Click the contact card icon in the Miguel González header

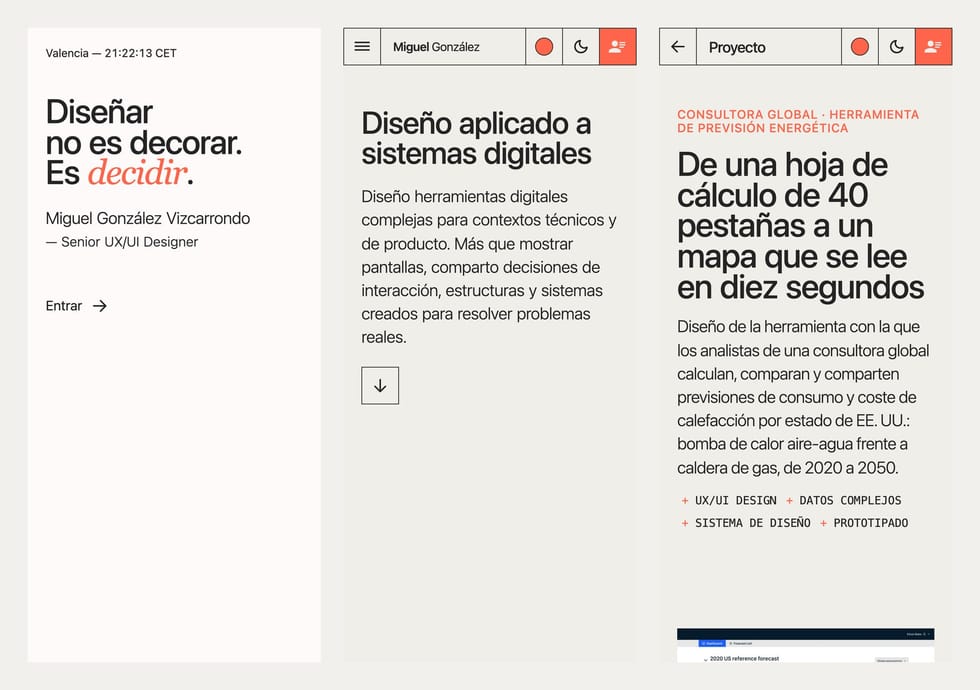(x=618, y=46)
